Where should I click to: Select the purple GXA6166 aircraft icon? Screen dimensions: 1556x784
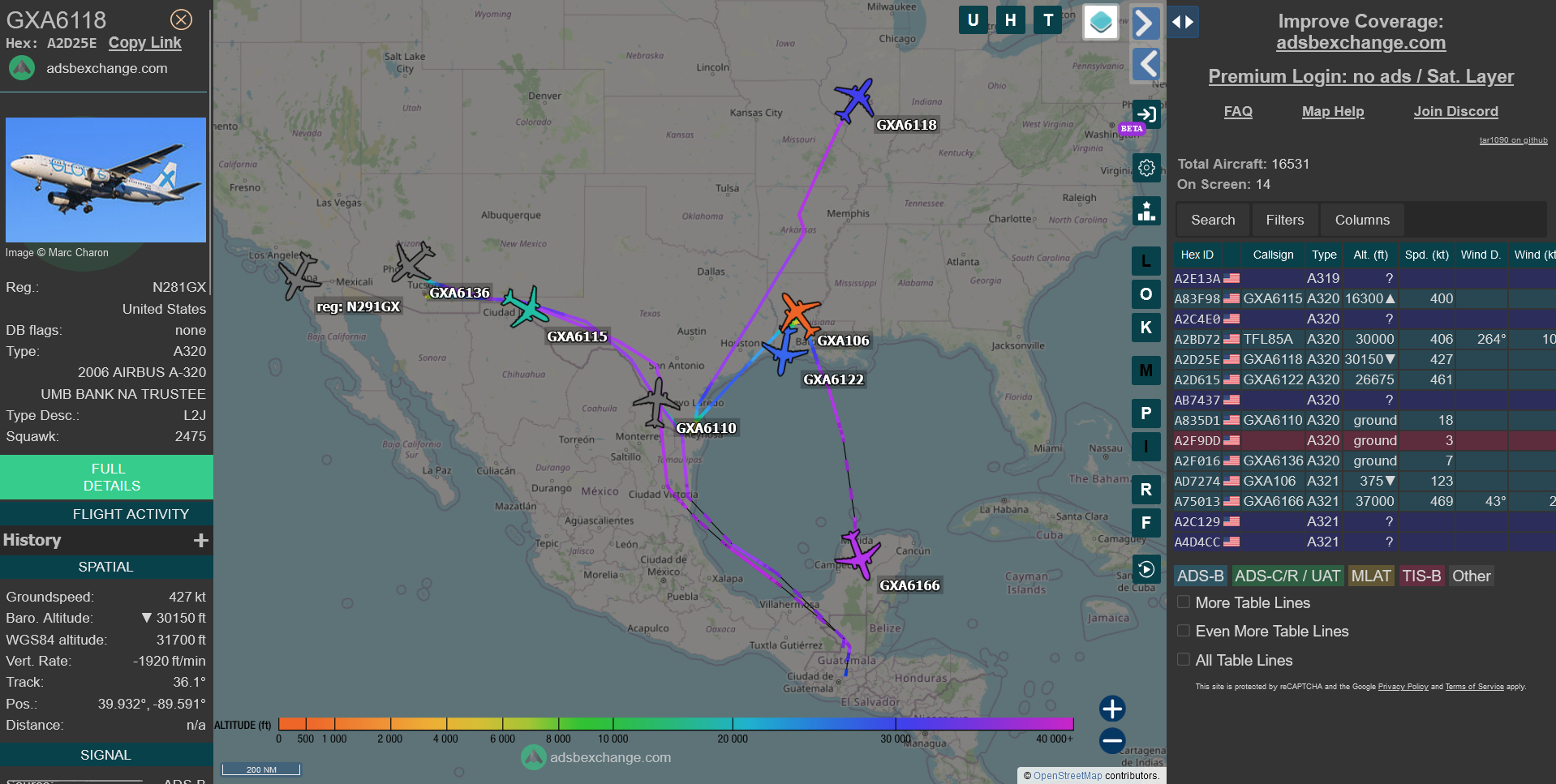coord(858,555)
